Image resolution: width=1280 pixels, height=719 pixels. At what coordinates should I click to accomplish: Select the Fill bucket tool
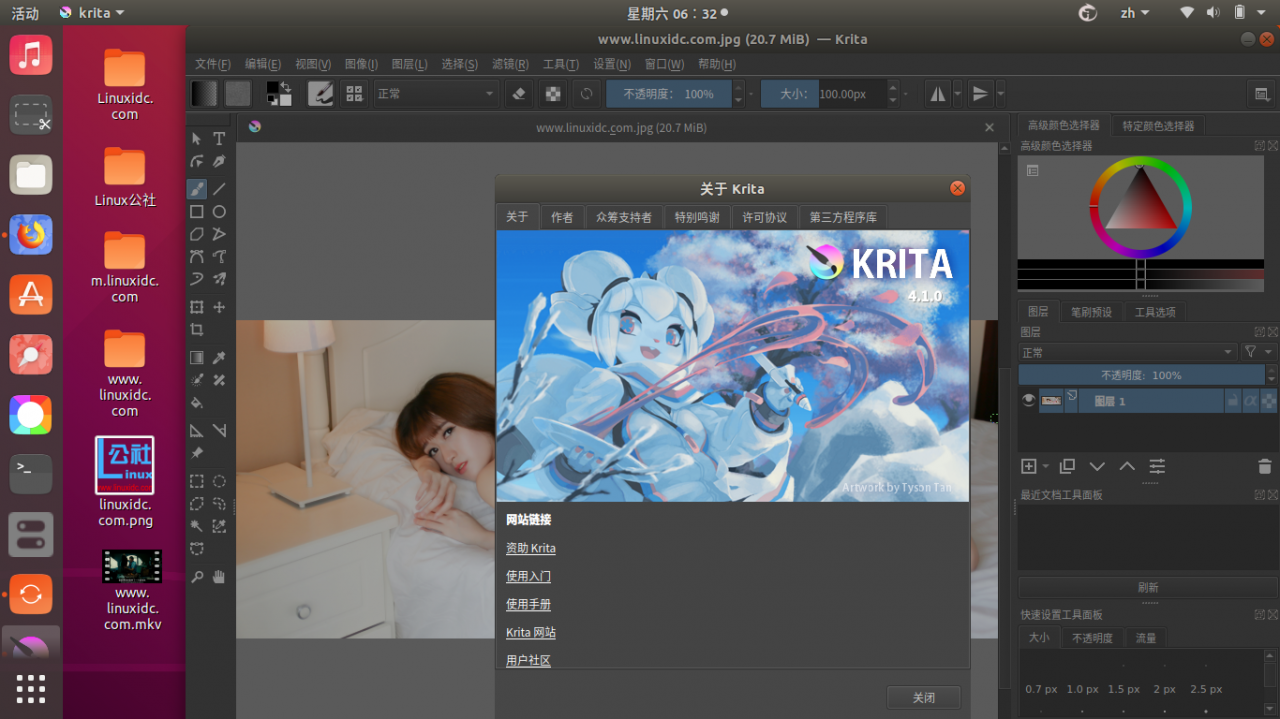click(x=197, y=403)
